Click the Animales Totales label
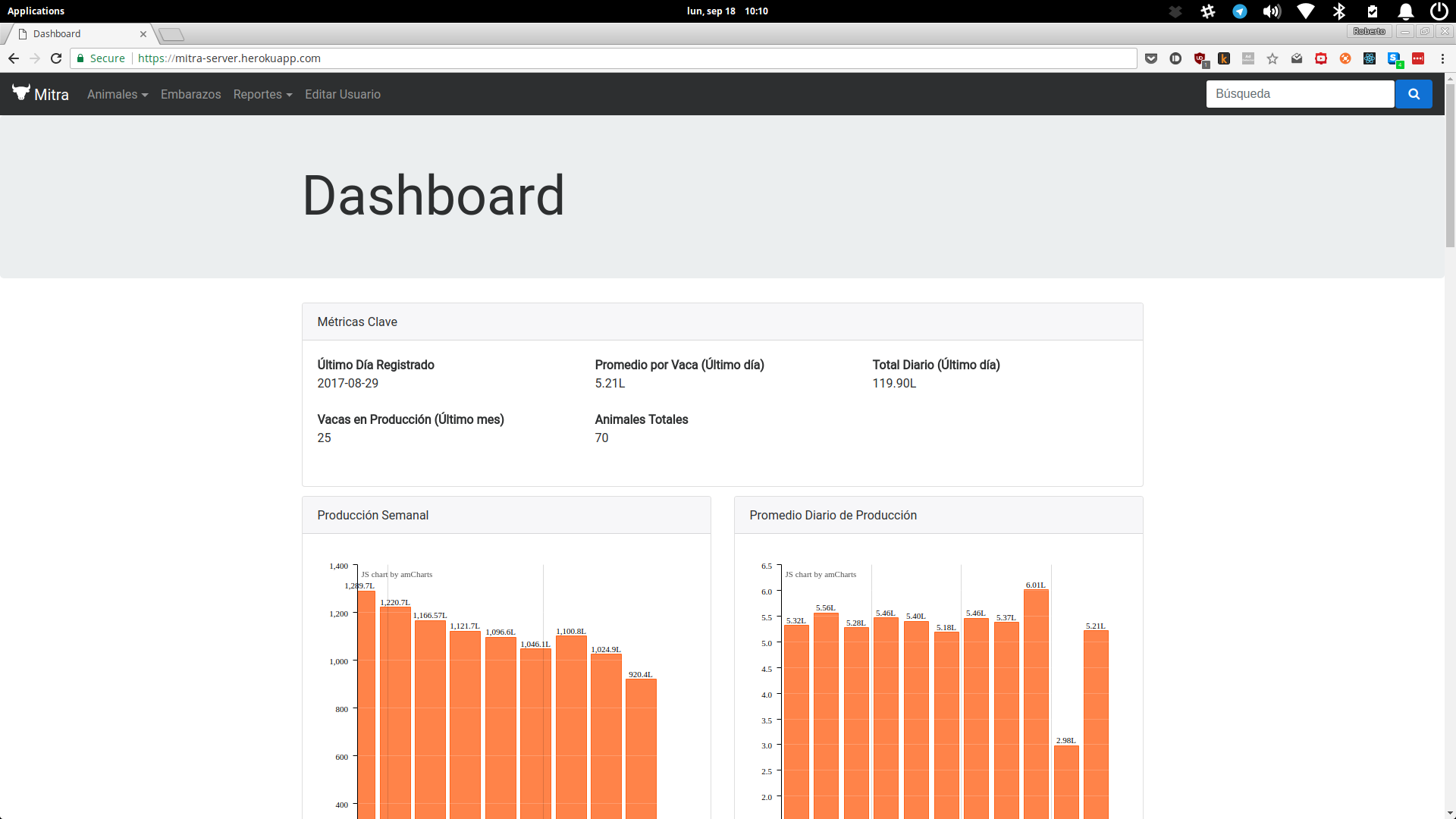 (641, 419)
